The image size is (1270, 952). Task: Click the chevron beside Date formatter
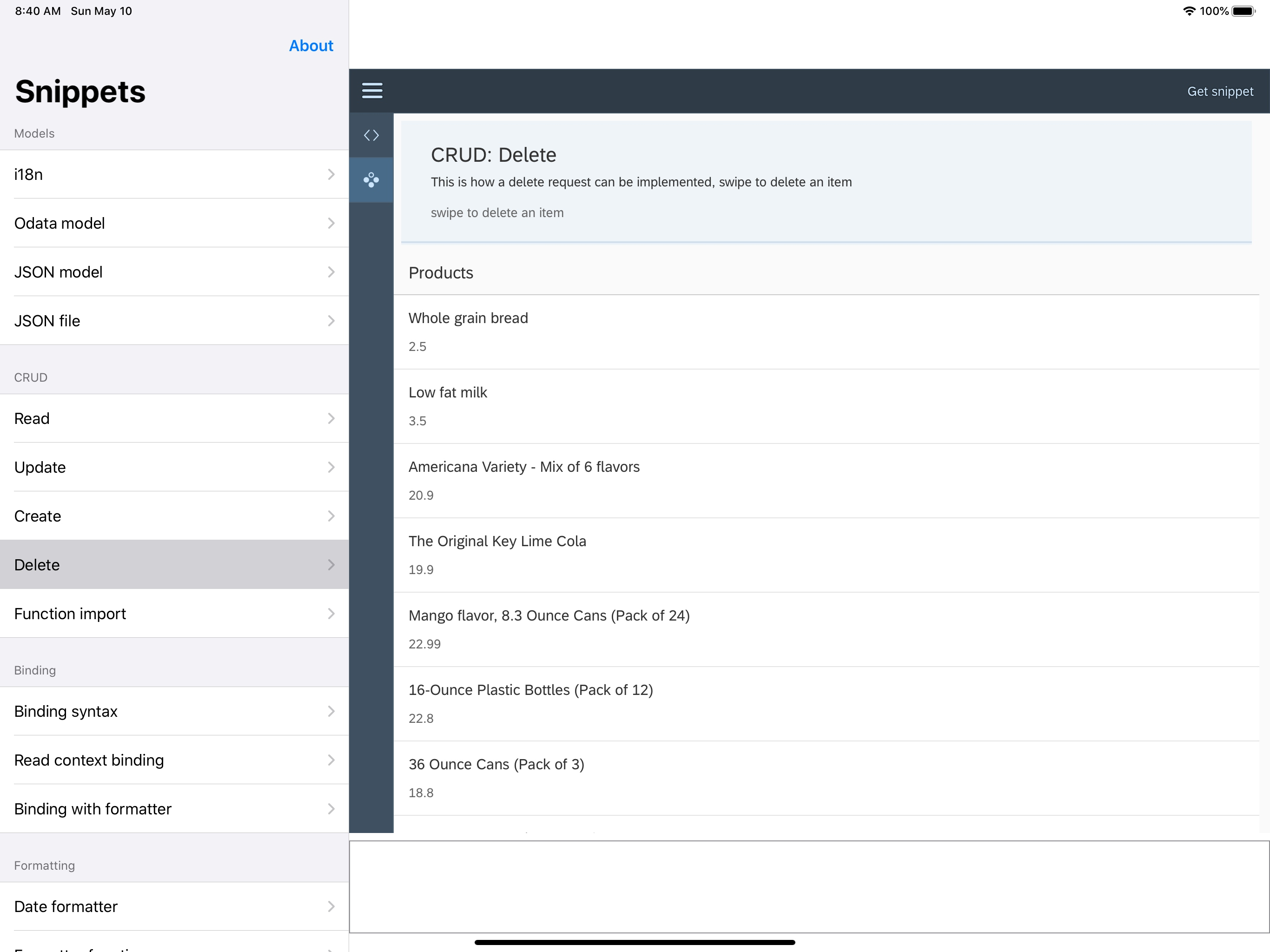pos(331,906)
